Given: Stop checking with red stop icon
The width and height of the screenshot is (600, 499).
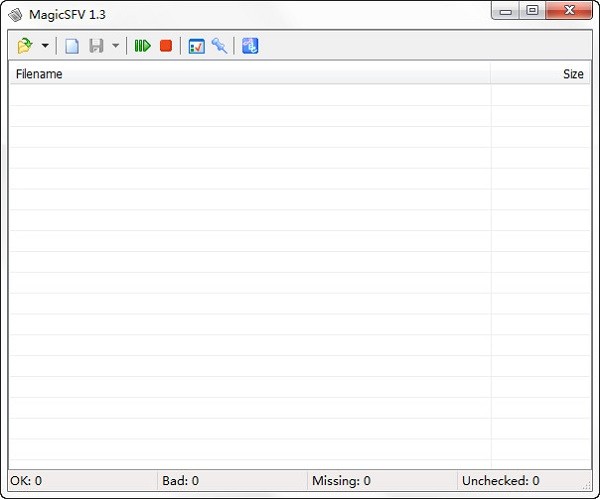Looking at the screenshot, I should pyautogui.click(x=166, y=46).
